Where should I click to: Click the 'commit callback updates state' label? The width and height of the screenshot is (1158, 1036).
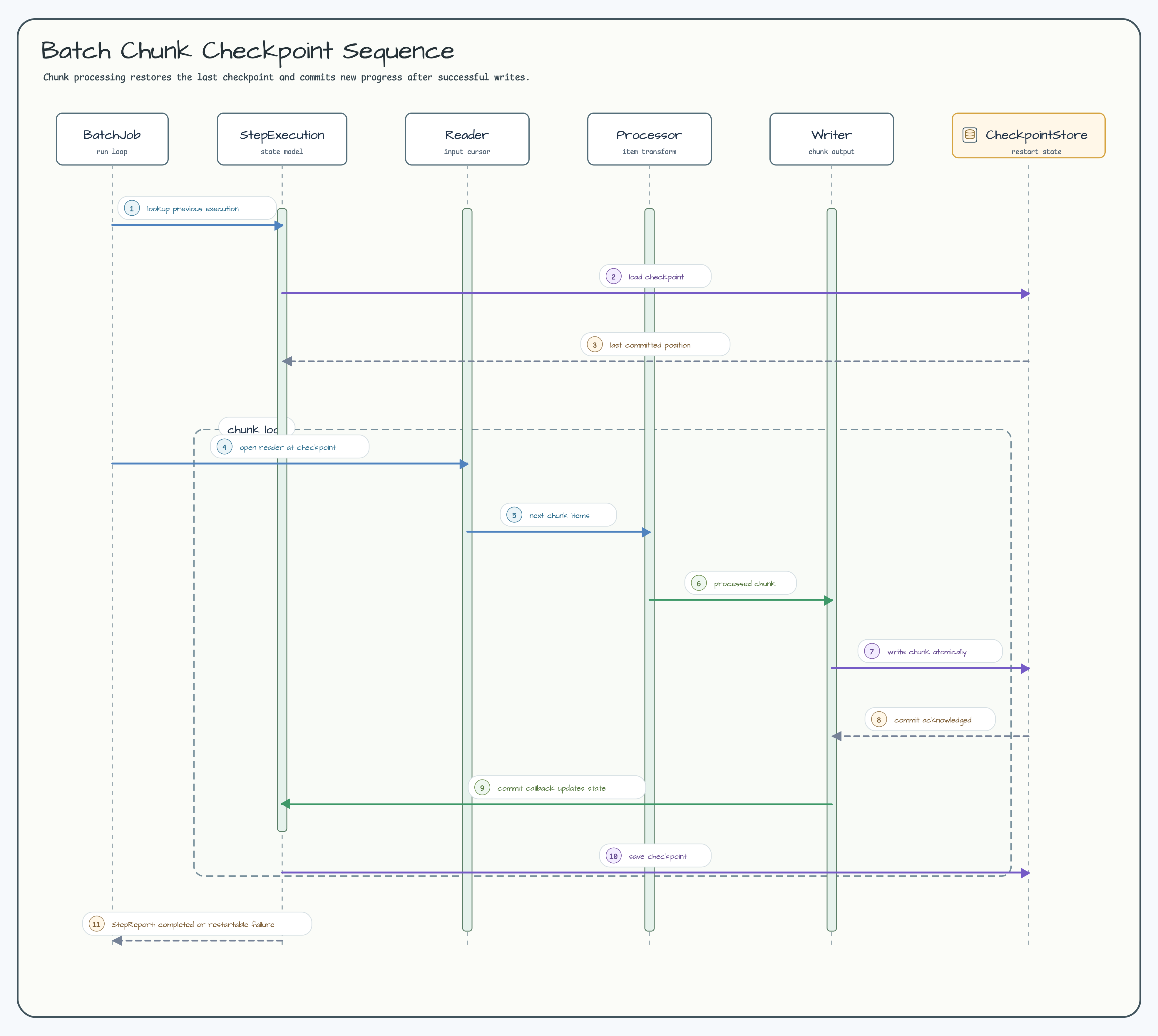(557, 787)
